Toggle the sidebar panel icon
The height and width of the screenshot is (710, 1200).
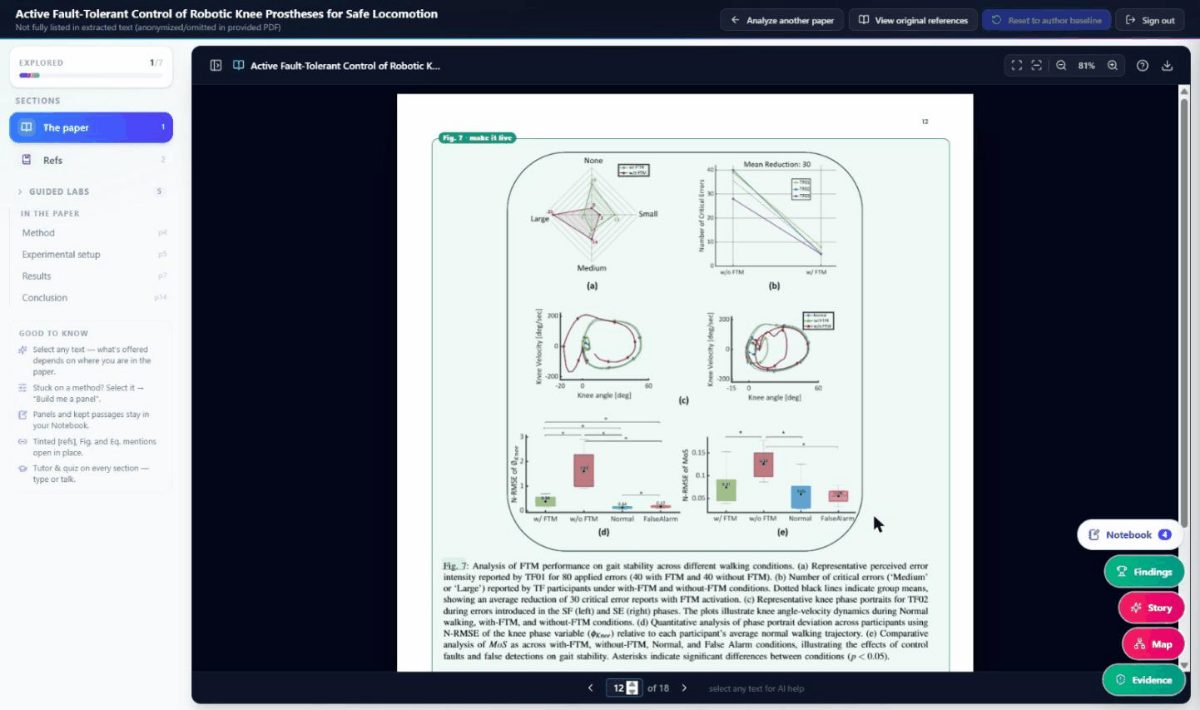coord(215,66)
